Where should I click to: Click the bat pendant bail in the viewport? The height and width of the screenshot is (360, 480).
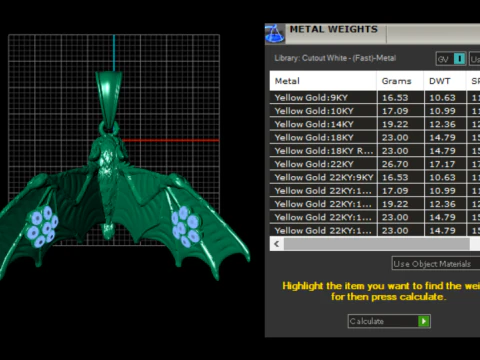(109, 99)
